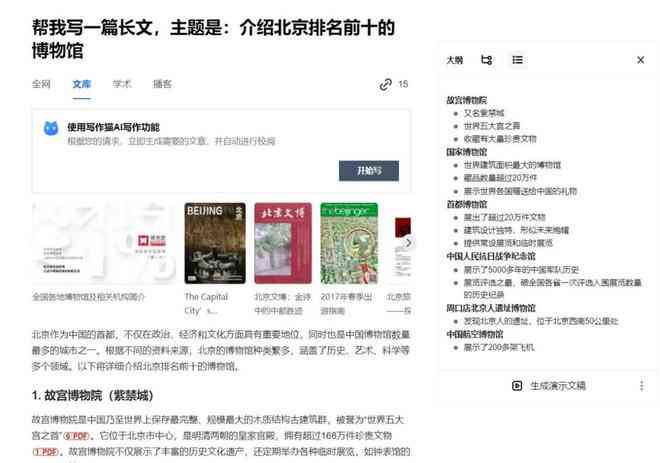This screenshot has height=463, width=660.
Task: Close the outline panel with the X
Action: click(640, 60)
